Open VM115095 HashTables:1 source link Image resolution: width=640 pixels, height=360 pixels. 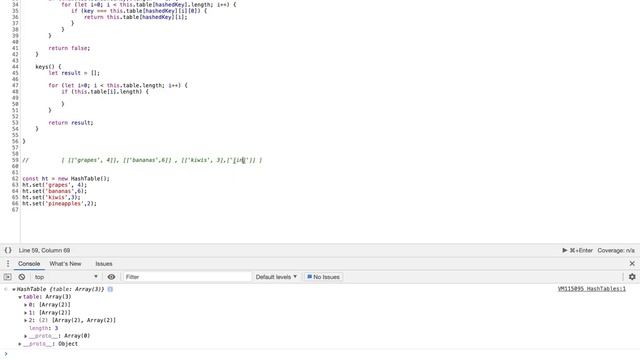tap(591, 289)
